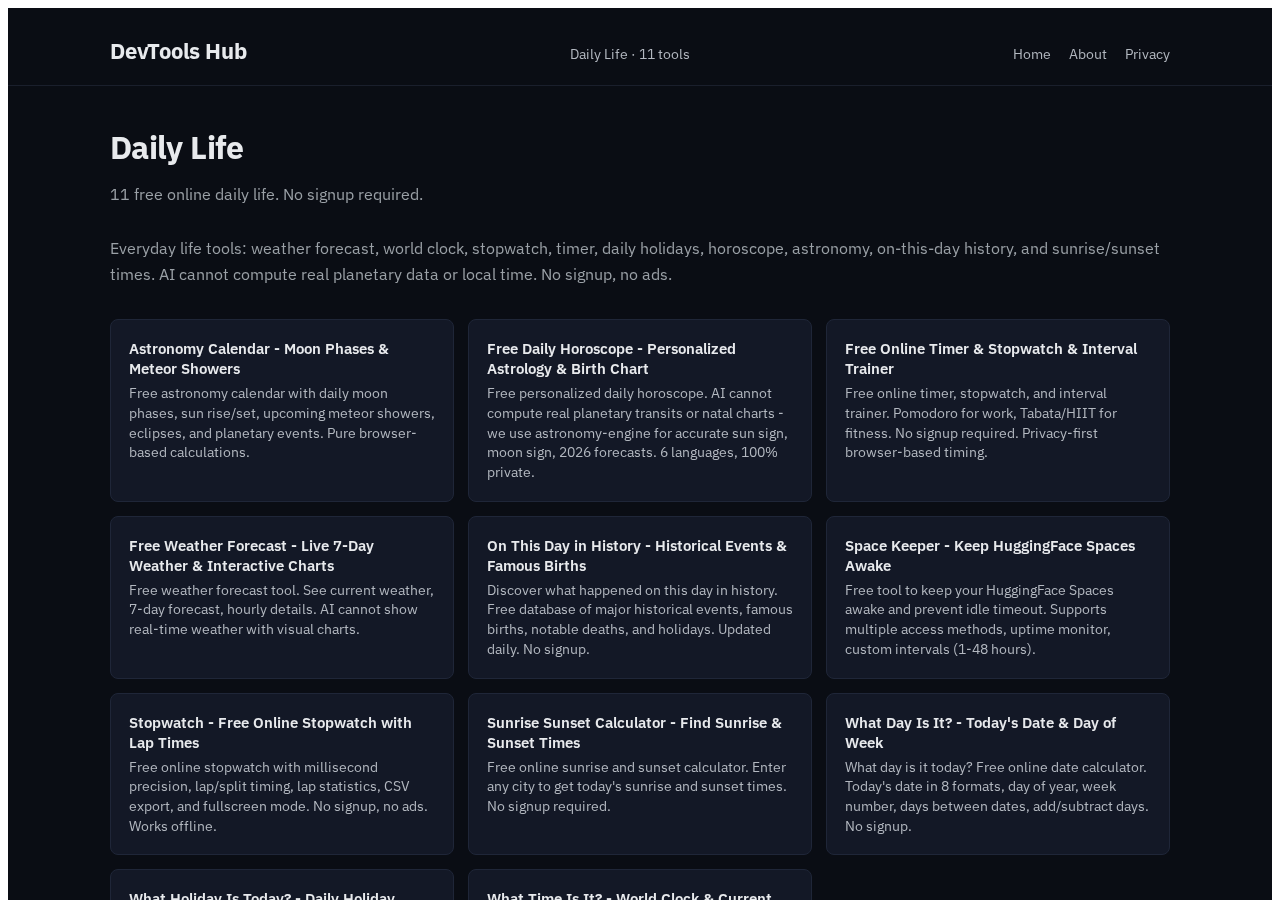Screen dimensions: 1280x900
Task: Click the date calculator description about 8 formats
Action: tap(997, 797)
